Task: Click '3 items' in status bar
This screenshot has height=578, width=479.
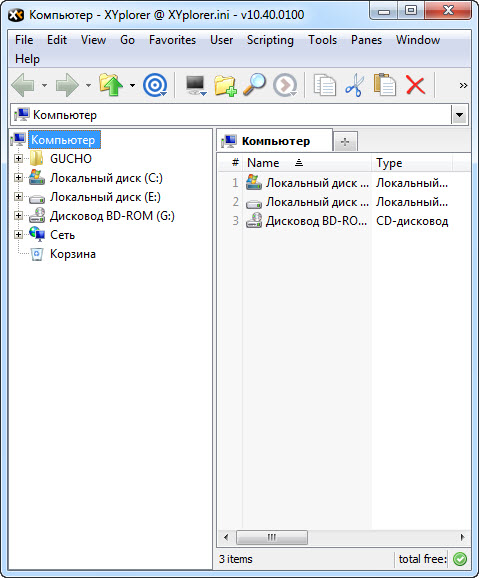Action: tap(236, 559)
